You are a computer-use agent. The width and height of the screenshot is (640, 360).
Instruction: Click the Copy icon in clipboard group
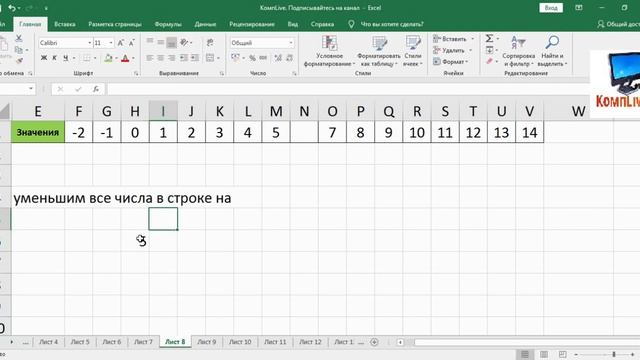[x=18, y=50]
